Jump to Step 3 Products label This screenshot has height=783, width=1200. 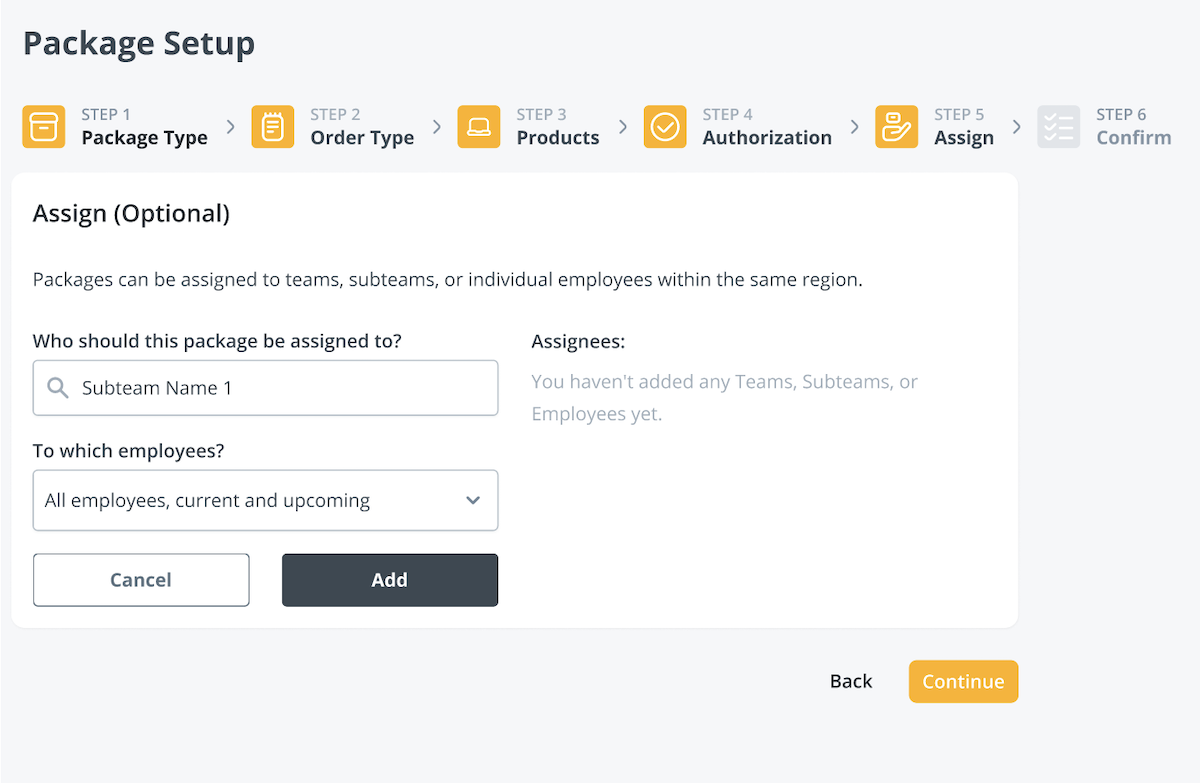pyautogui.click(x=557, y=137)
